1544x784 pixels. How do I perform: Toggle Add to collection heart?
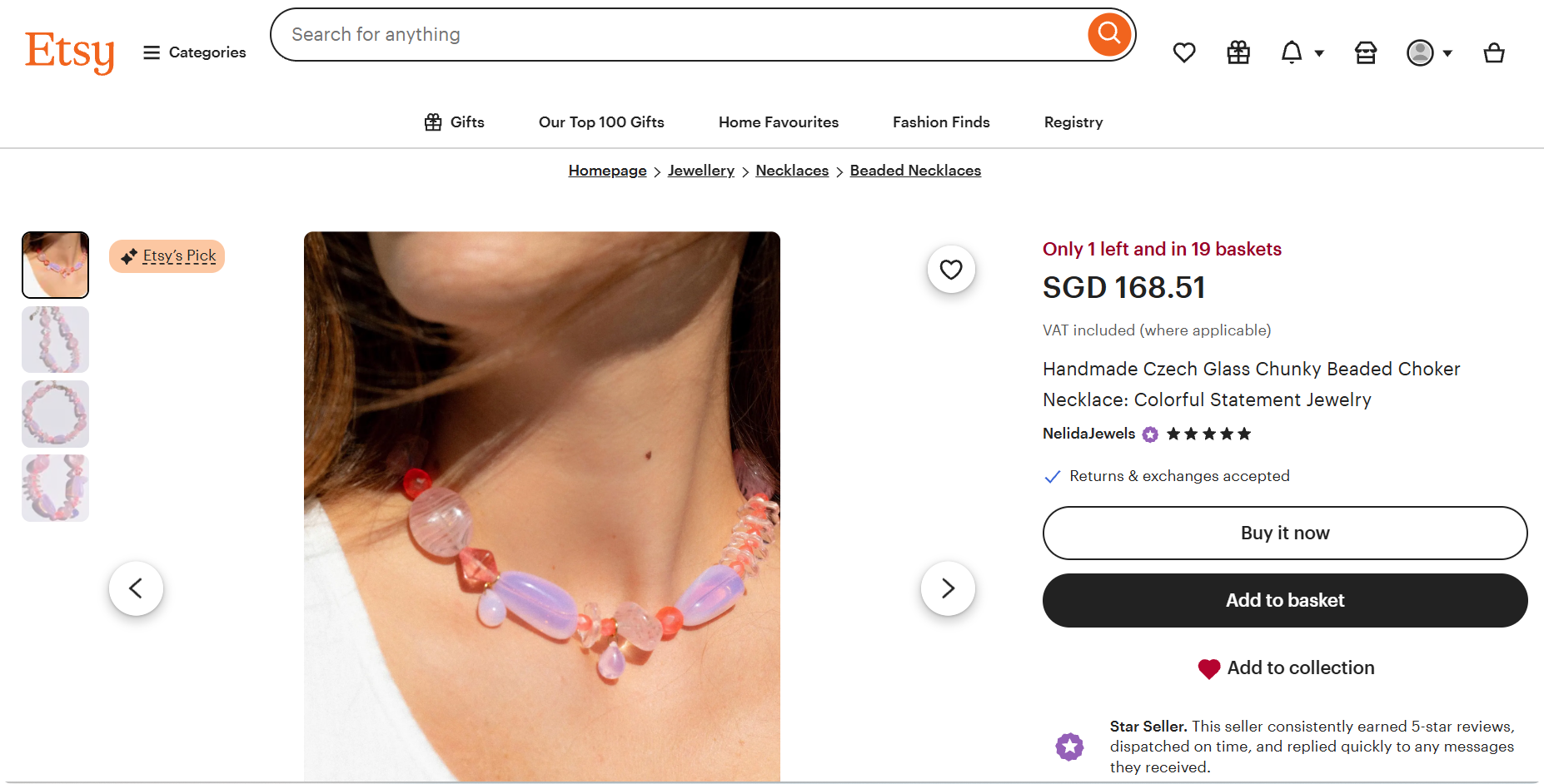(x=1209, y=668)
